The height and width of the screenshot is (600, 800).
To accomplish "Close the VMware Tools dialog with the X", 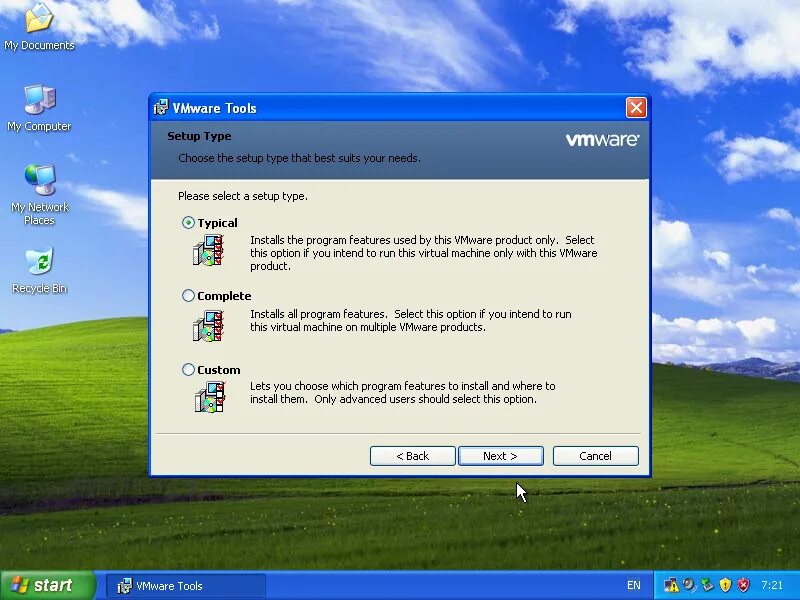I will (x=636, y=108).
